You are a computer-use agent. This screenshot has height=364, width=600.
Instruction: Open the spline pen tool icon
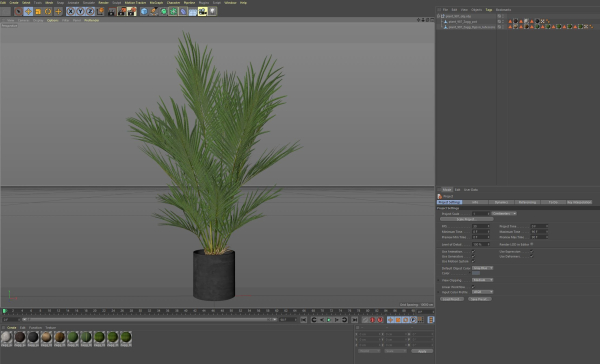tap(153, 11)
